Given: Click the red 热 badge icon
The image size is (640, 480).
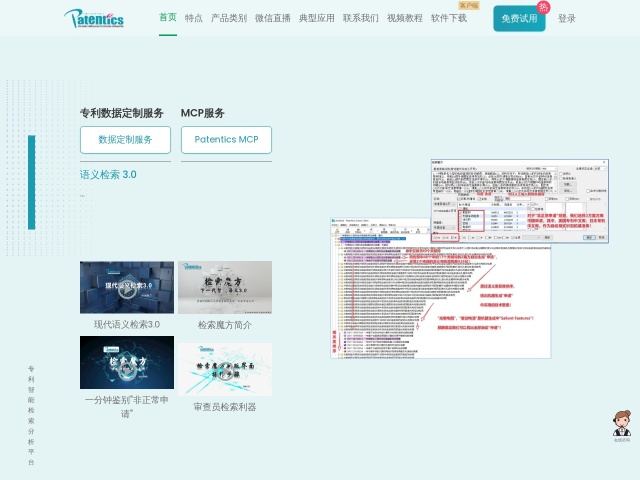Looking at the screenshot, I should (543, 7).
